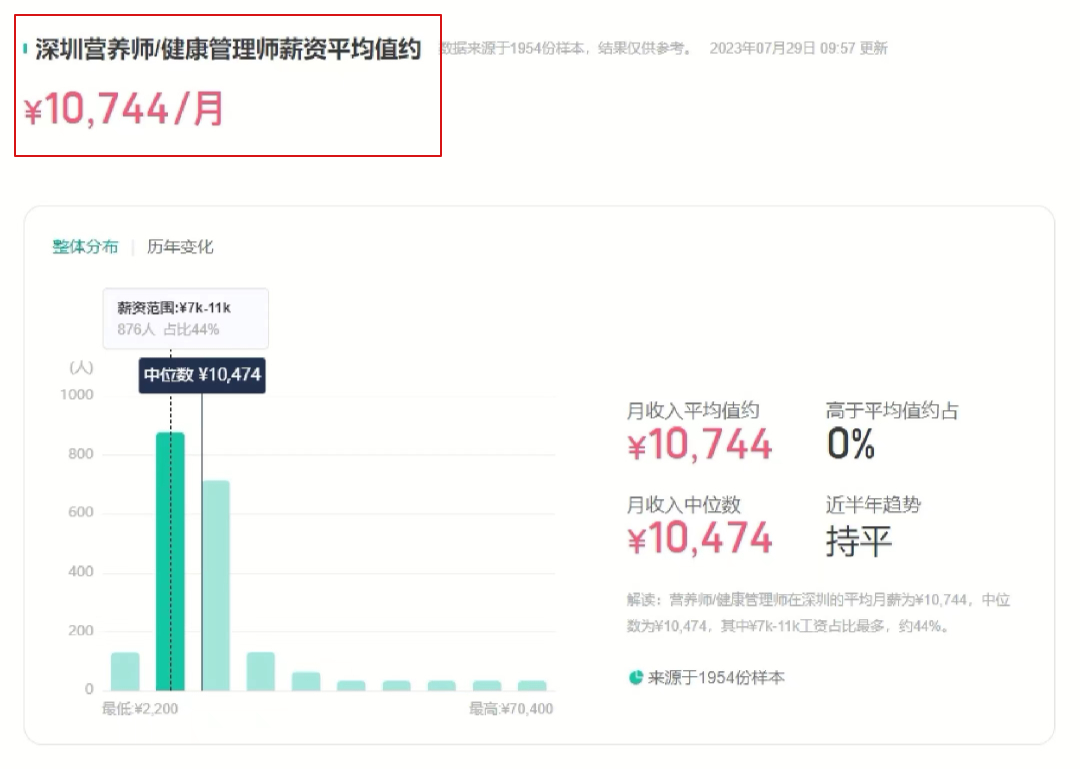The image size is (1080, 769).
Task: Click the leftmost bar in the histogram
Action: click(125, 671)
